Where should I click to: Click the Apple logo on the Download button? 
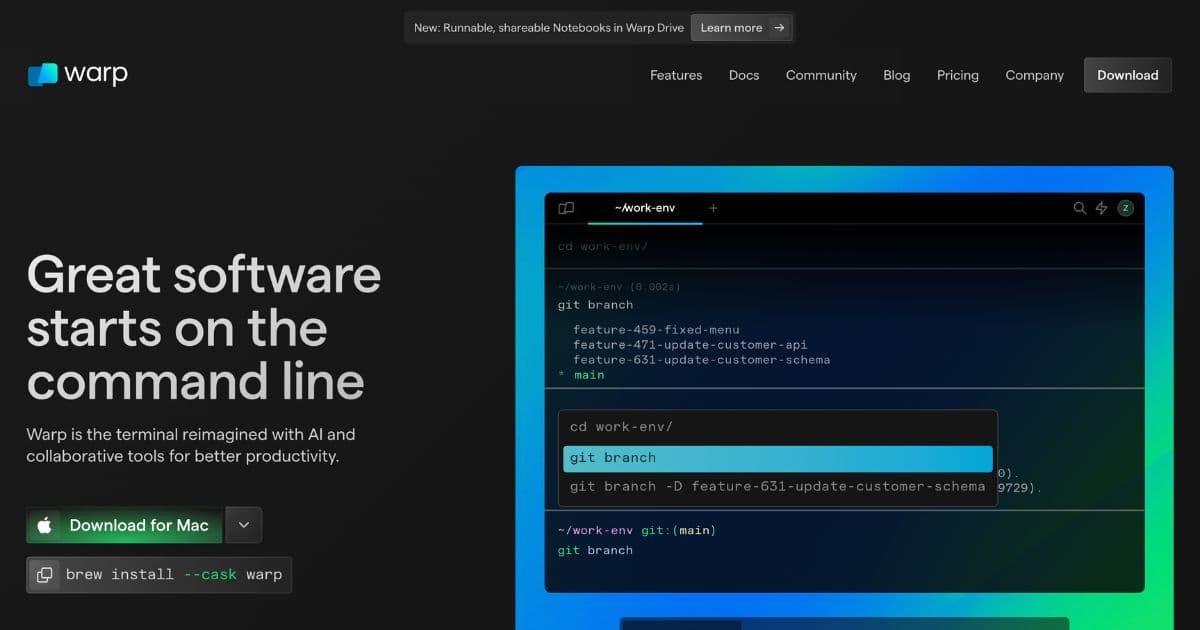(45, 525)
